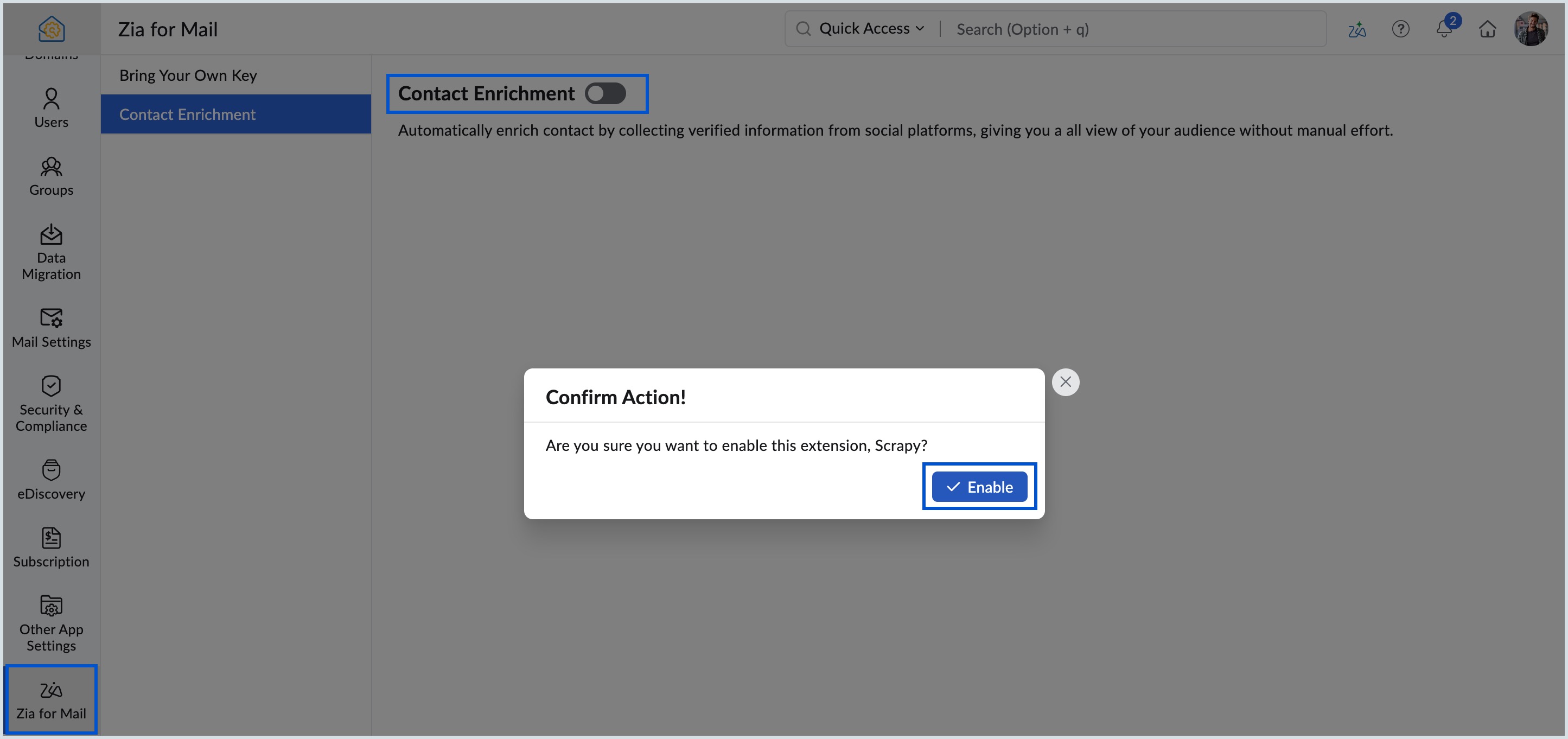Select the eDiscovery icon
Screen dimensions: 1568x739
(x=50, y=480)
